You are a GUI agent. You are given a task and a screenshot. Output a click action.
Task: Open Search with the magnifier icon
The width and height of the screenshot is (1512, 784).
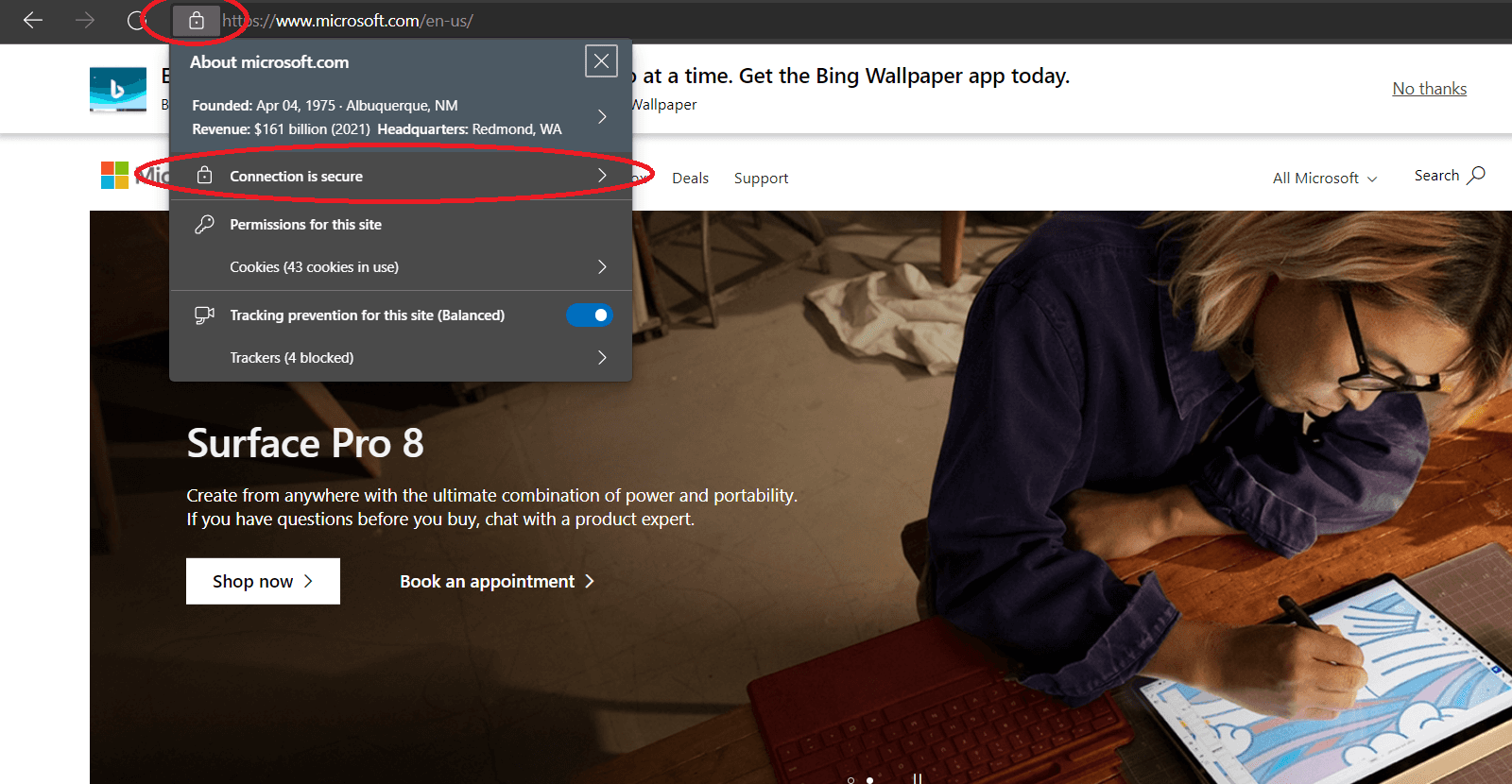pos(1476,175)
